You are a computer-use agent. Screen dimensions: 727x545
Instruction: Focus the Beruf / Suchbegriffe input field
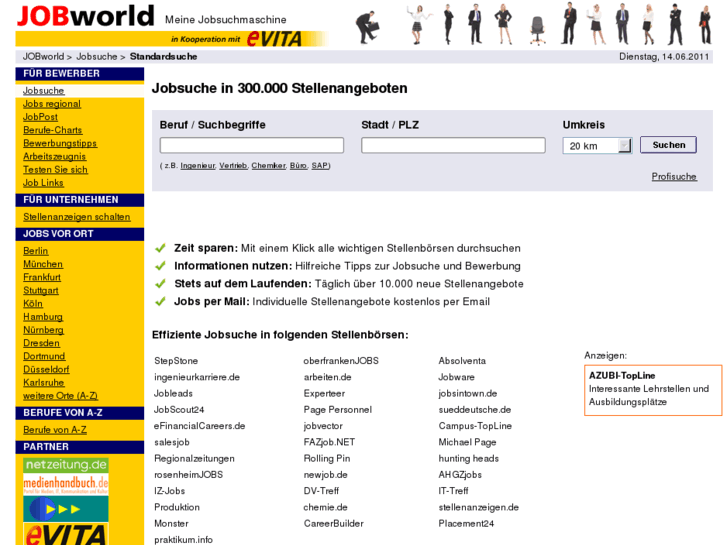pyautogui.click(x=252, y=145)
